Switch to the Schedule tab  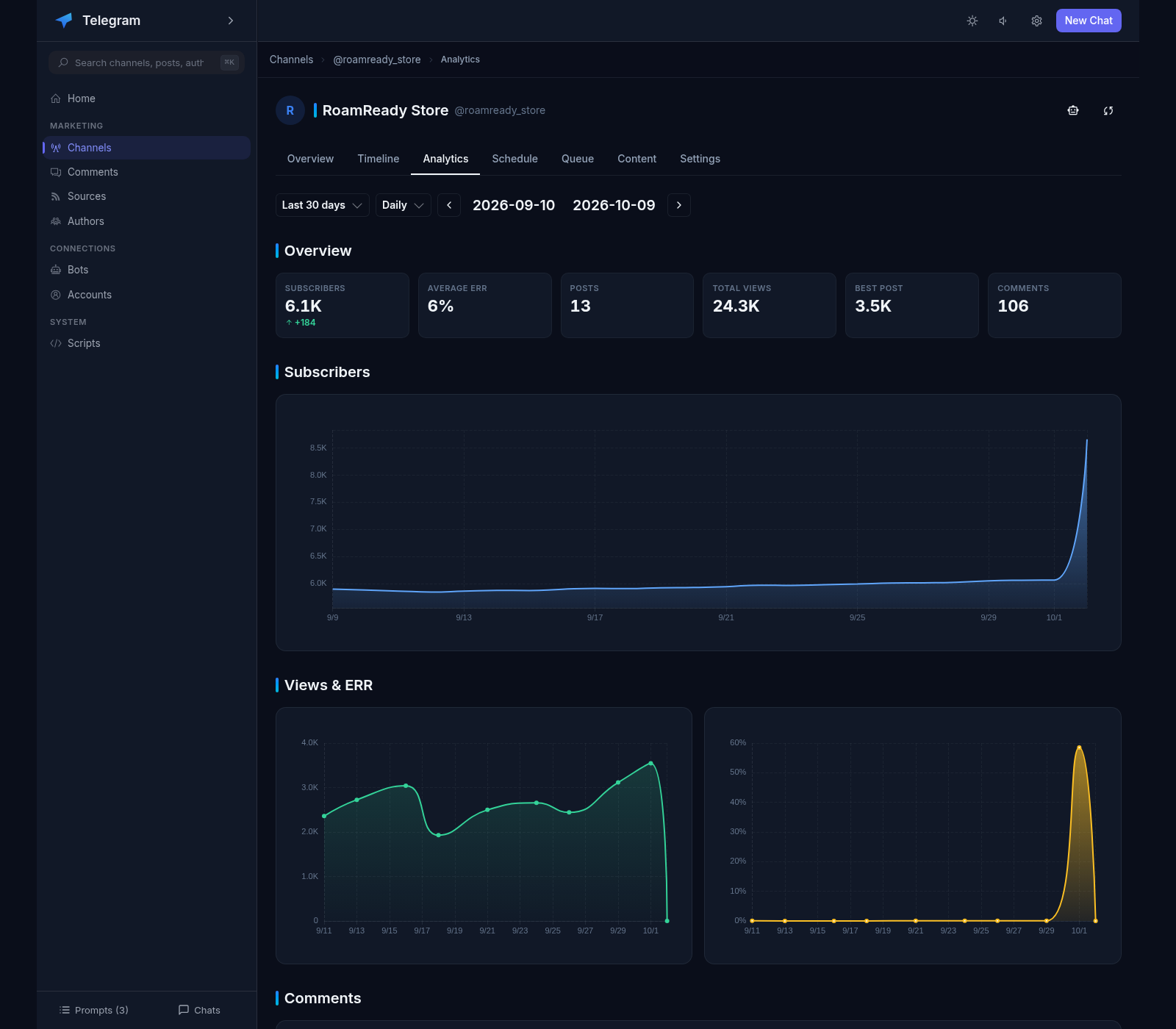[514, 159]
